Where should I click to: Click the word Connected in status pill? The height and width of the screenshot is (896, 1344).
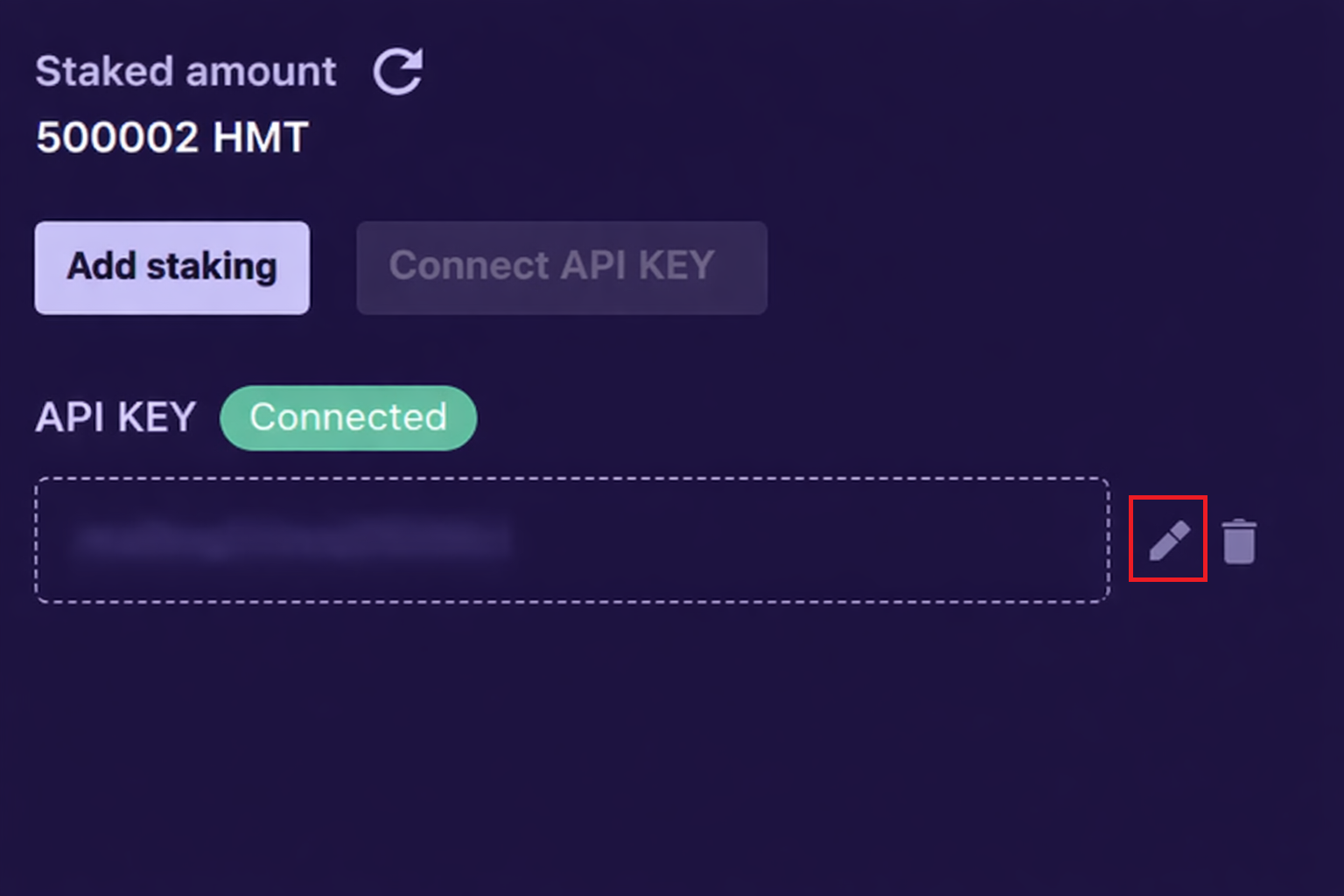348,418
